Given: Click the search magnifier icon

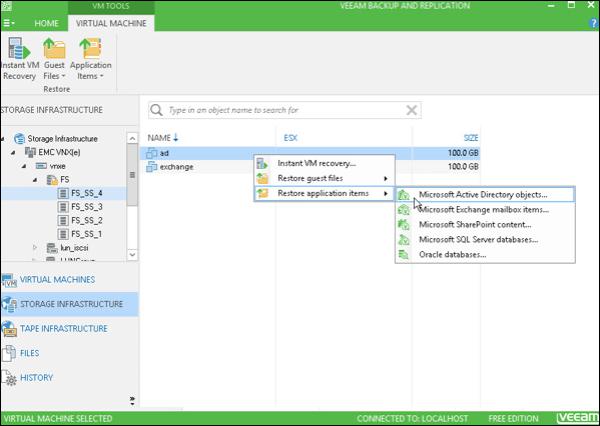Looking at the screenshot, I should (156, 110).
